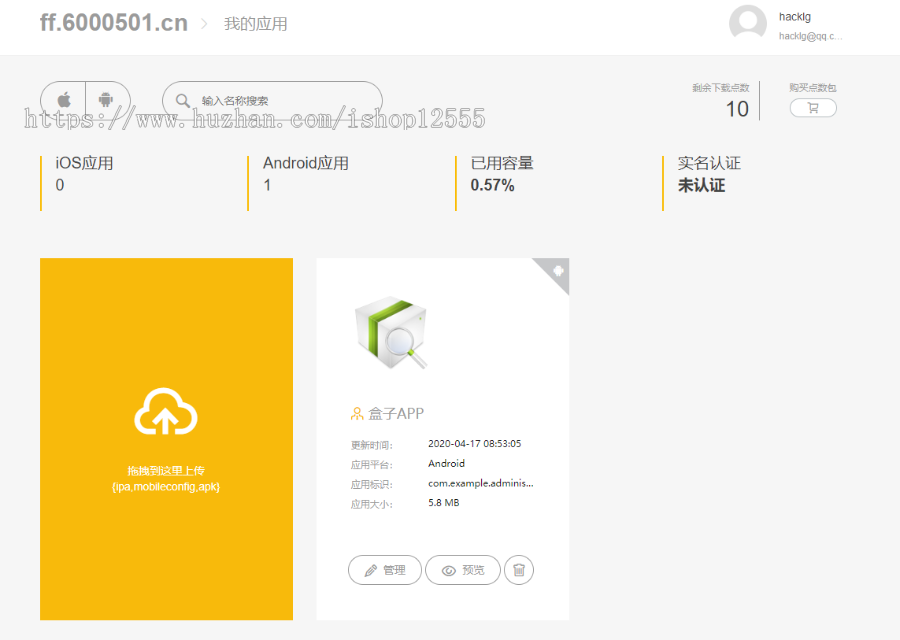Click the cloud upload icon in the yellow panel

(x=166, y=413)
